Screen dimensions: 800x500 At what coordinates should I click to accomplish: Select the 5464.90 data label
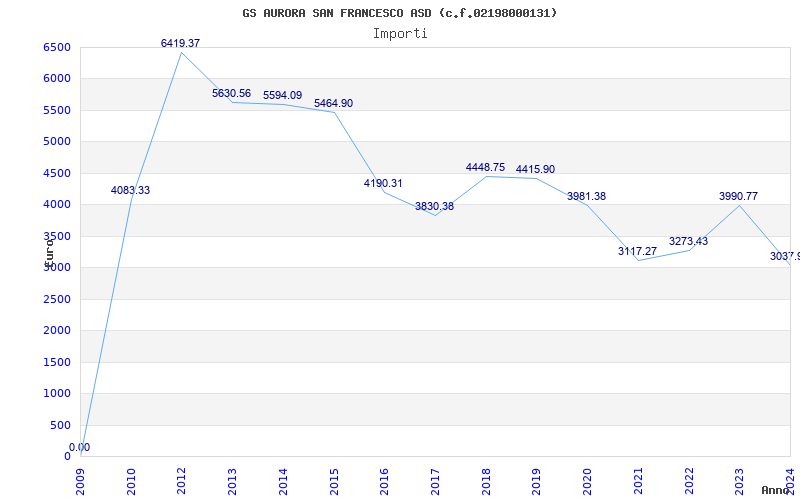pyautogui.click(x=334, y=104)
